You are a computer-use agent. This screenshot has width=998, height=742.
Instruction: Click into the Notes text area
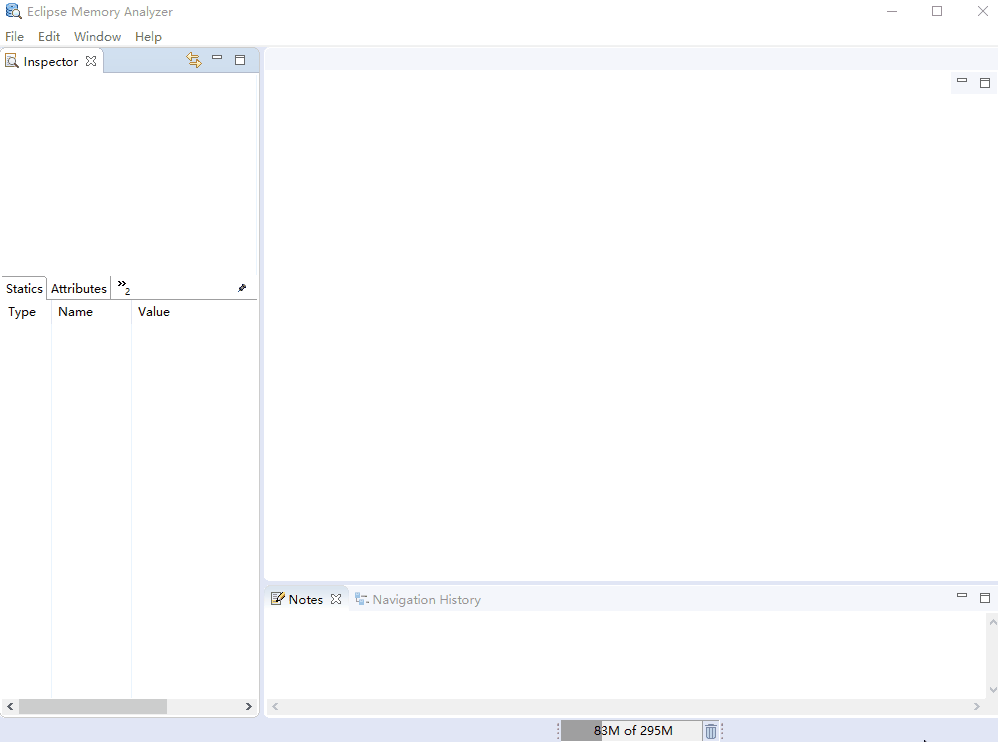pos(625,654)
